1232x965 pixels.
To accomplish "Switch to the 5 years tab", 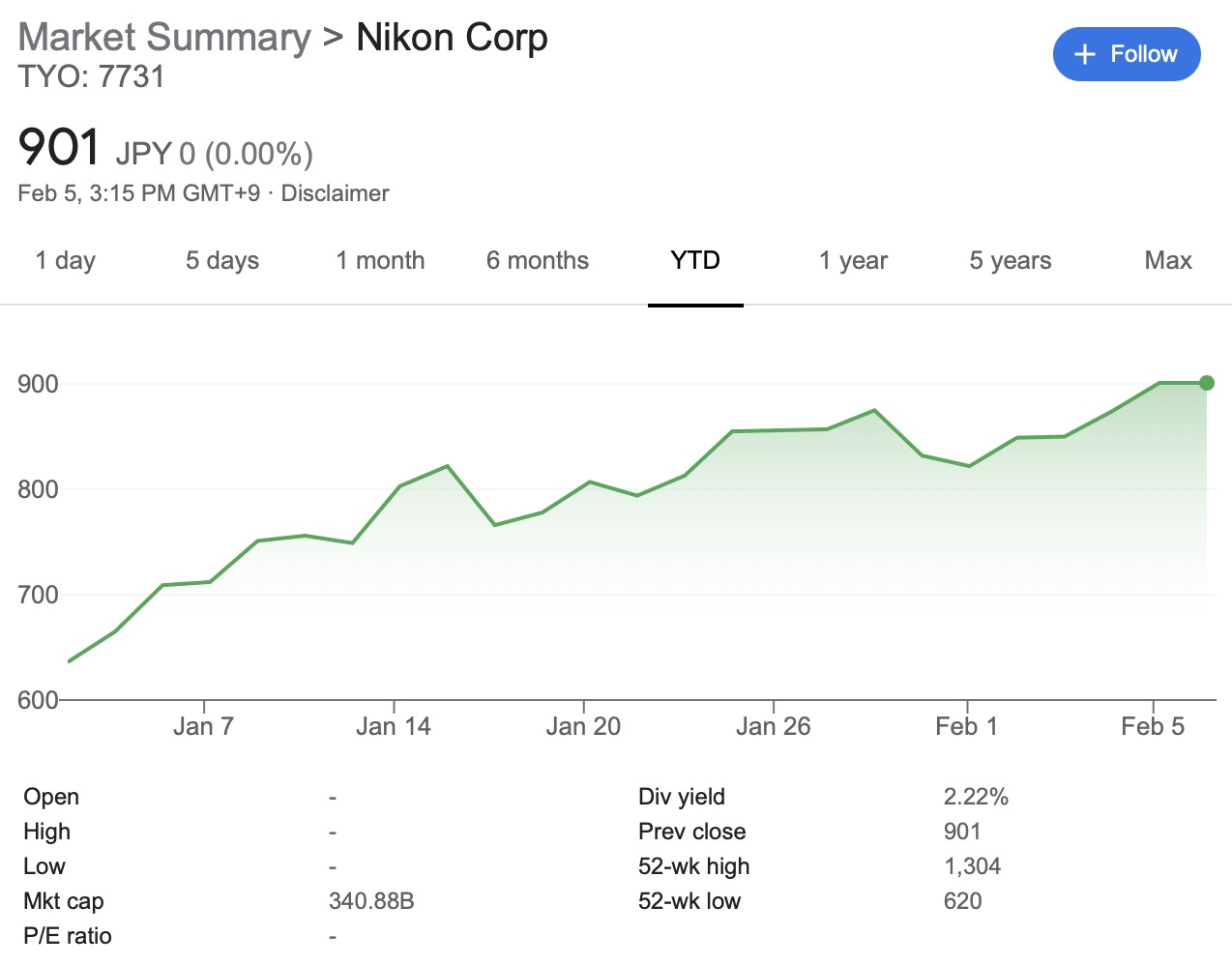I will point(1010,260).
